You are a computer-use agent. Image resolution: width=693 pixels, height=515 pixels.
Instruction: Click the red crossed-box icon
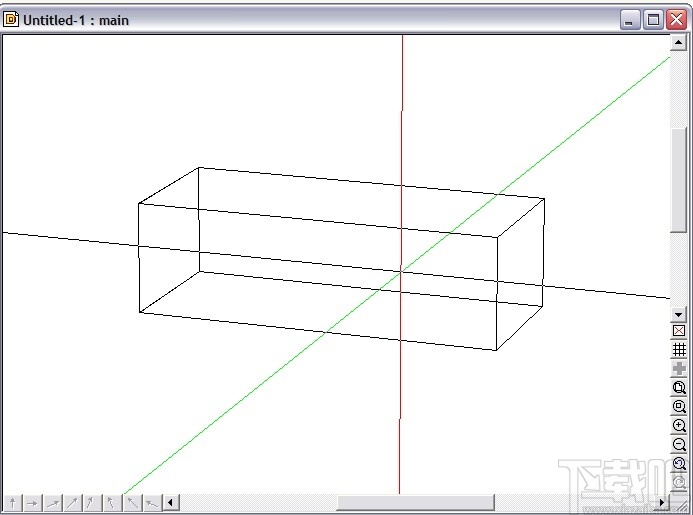(679, 331)
